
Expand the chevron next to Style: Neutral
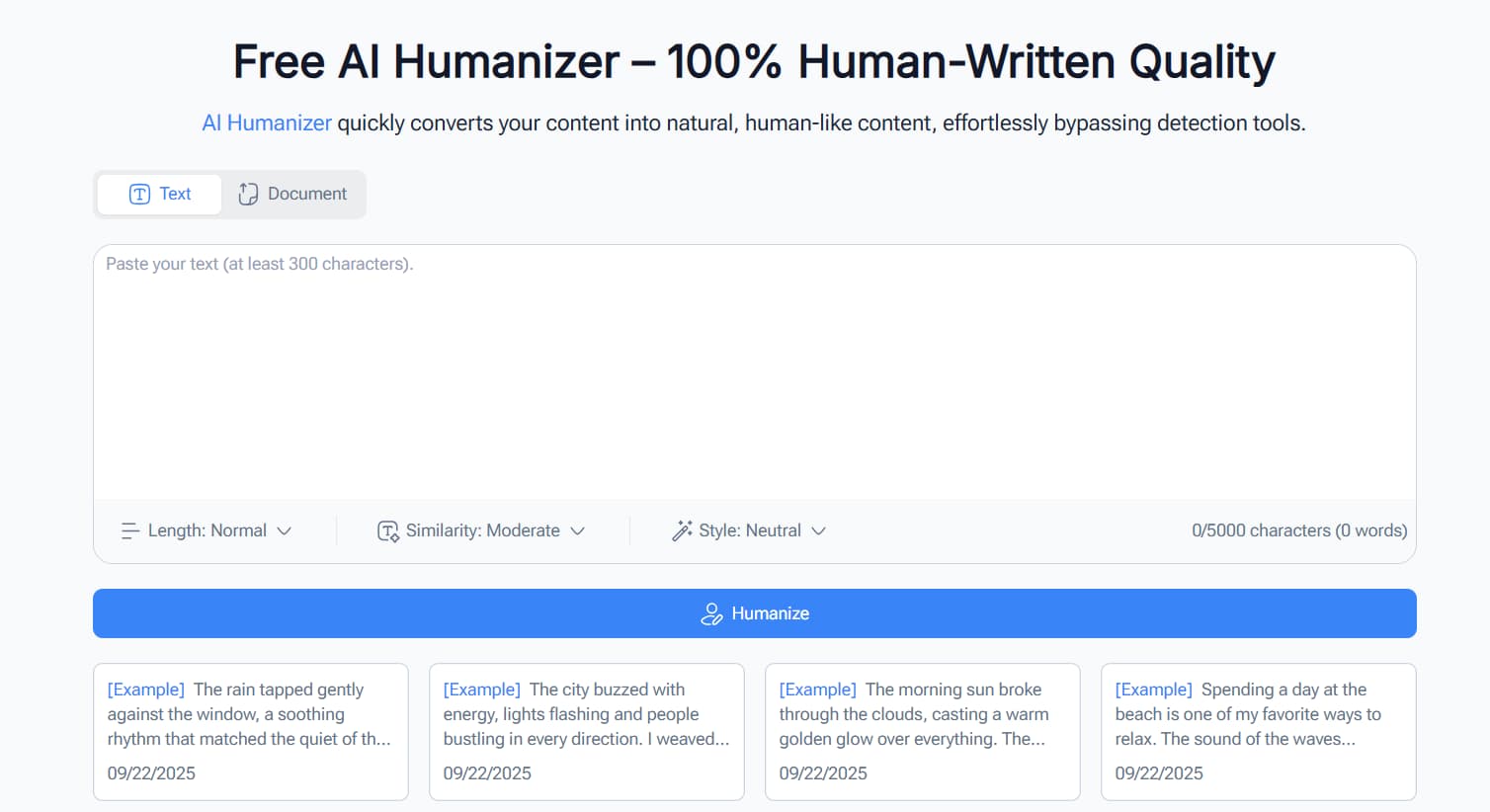point(820,530)
